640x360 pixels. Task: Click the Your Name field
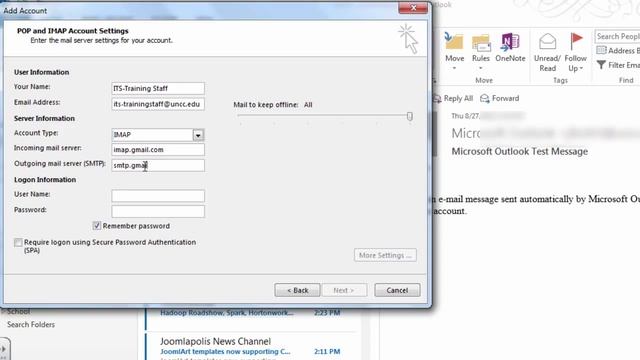[x=158, y=88]
